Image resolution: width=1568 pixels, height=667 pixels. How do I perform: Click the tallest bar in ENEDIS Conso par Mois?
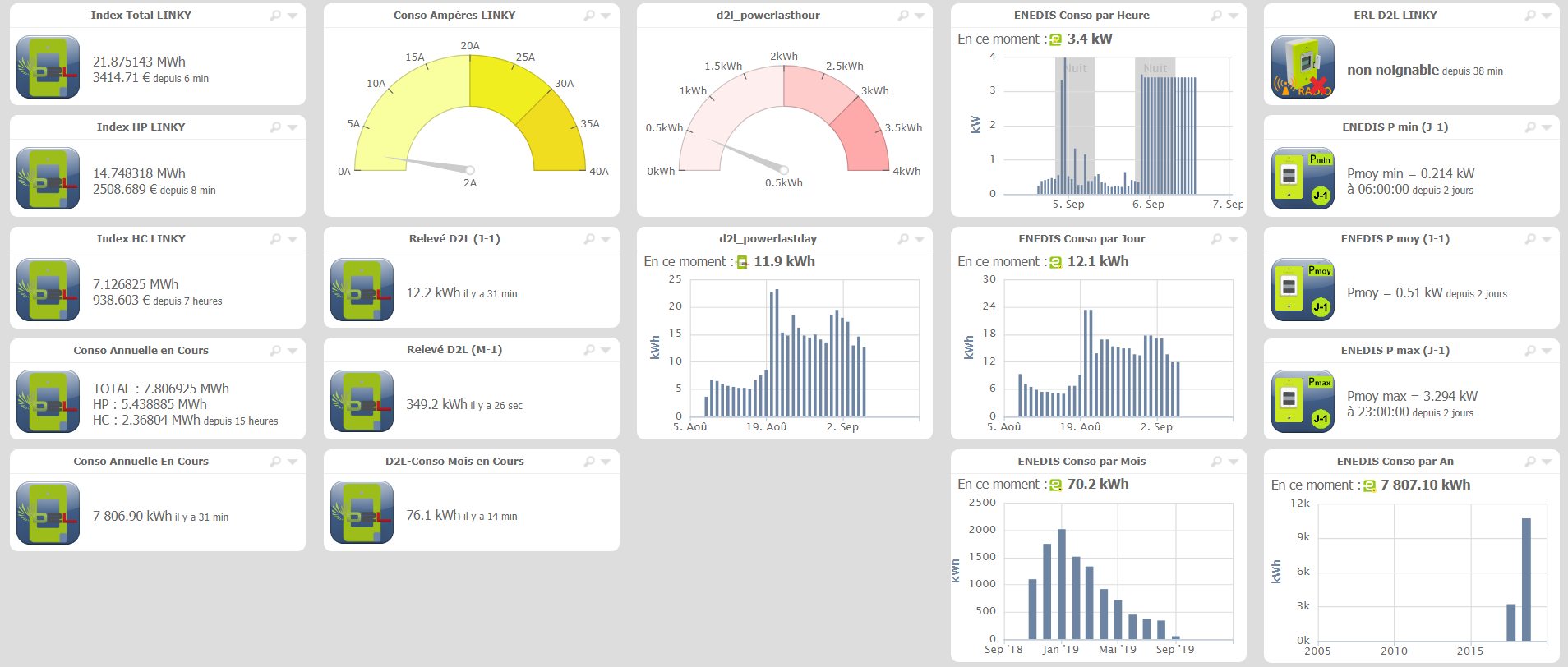(x=1062, y=584)
